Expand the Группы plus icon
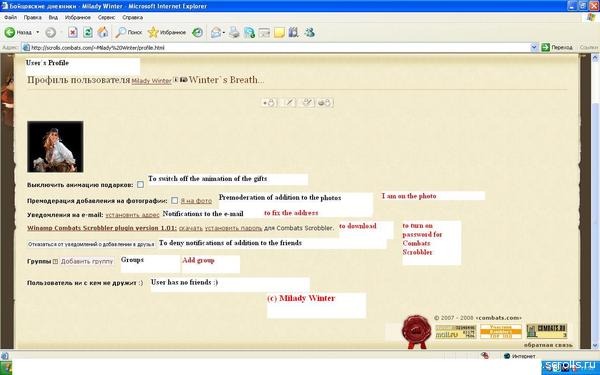This screenshot has width=600, height=375. coord(55,262)
